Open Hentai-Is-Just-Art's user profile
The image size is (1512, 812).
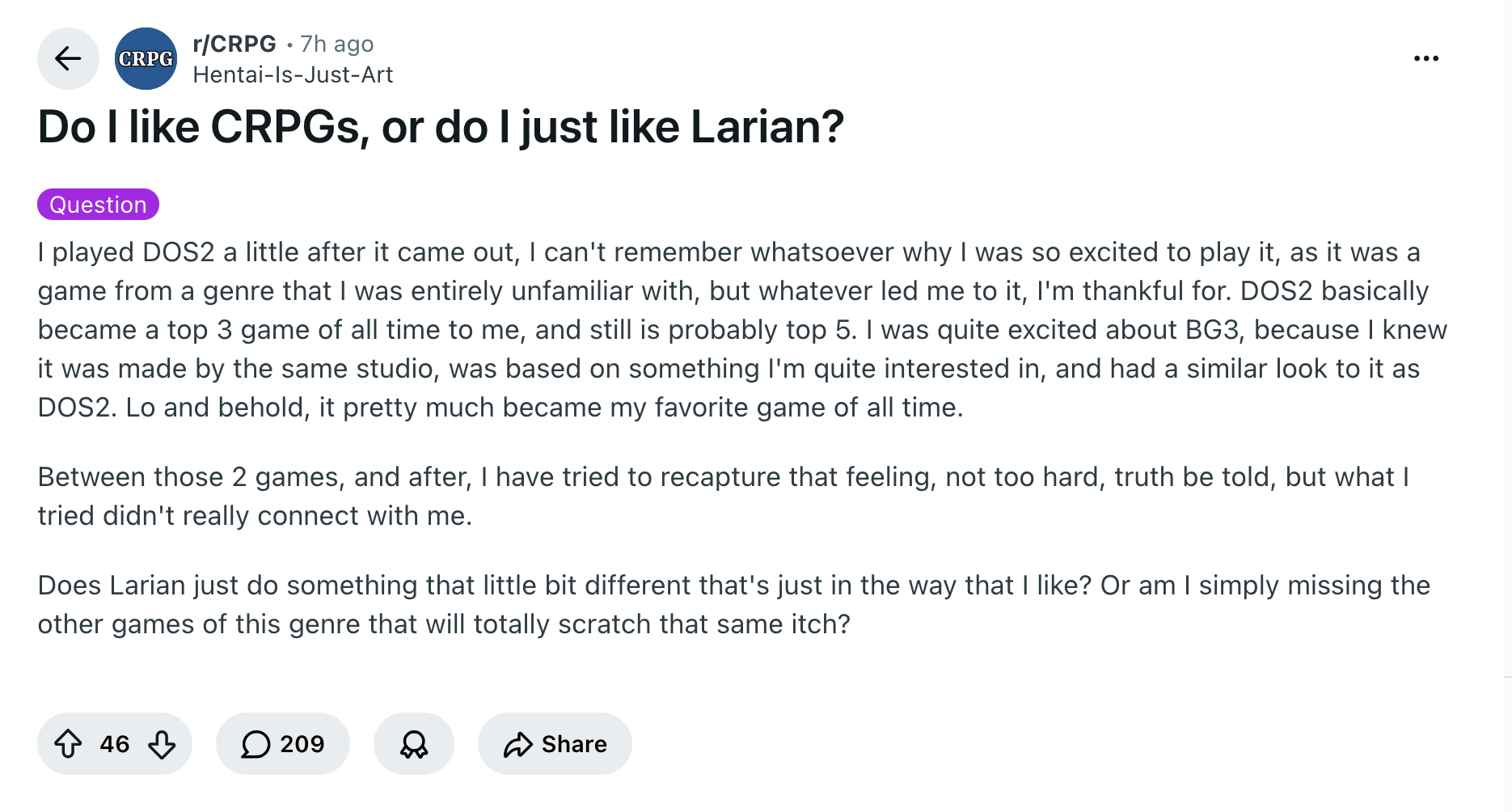pos(293,74)
